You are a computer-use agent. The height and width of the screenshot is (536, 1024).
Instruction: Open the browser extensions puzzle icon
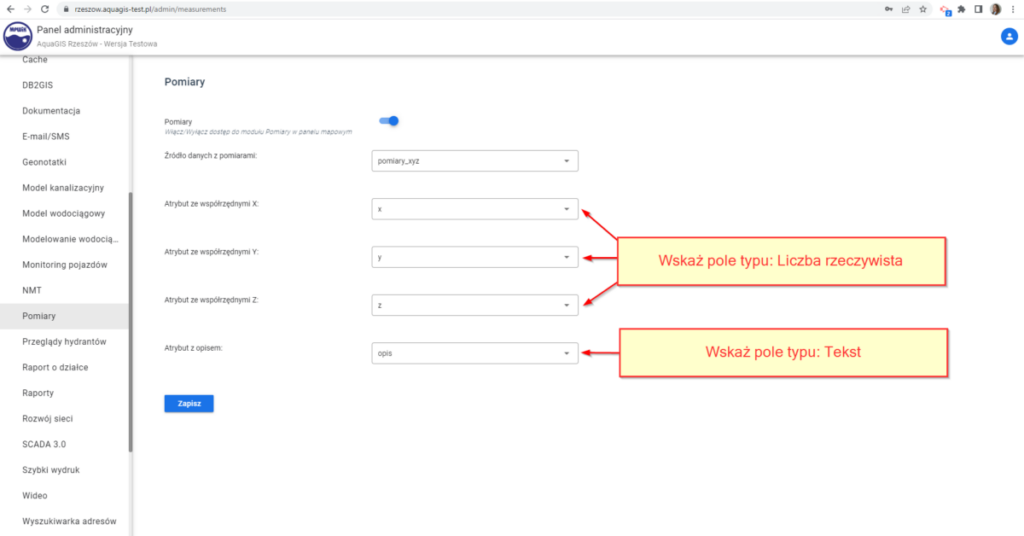(961, 9)
